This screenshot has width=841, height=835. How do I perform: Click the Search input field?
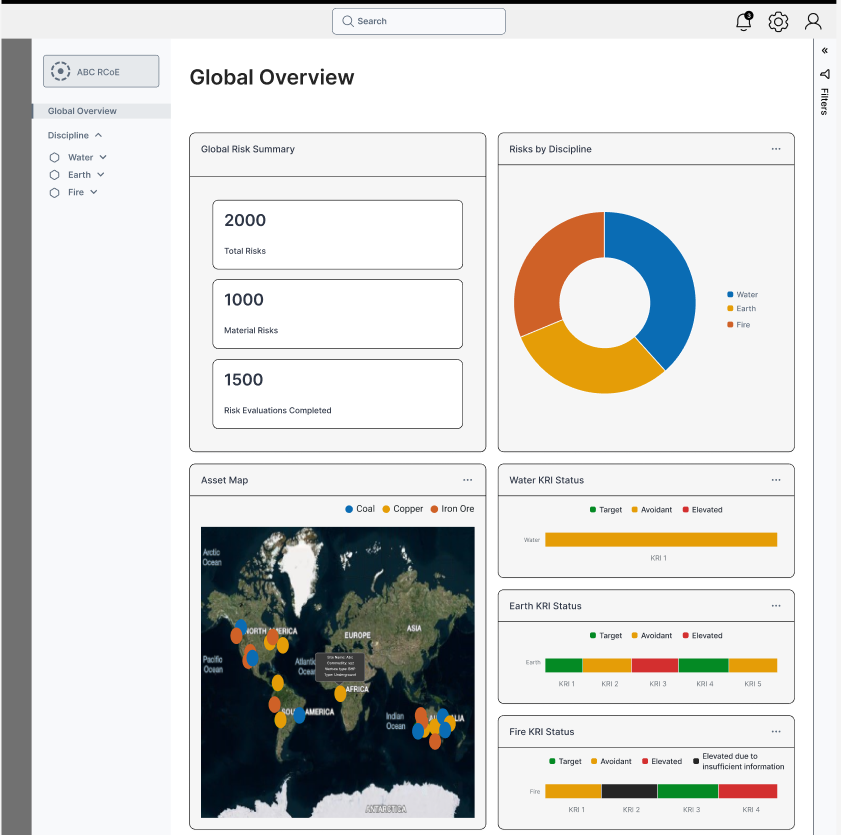(418, 21)
